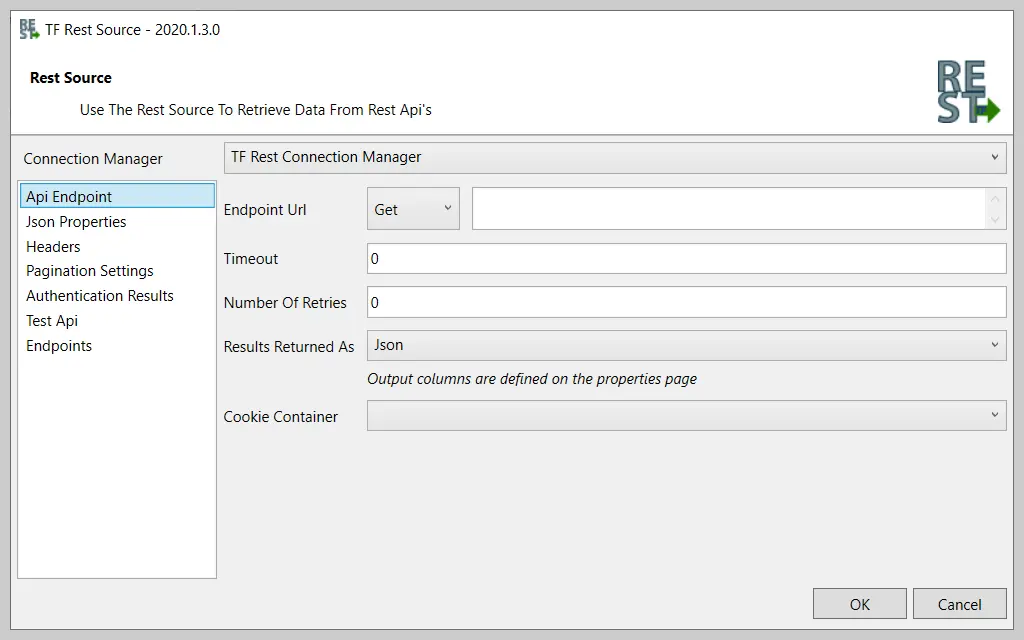Open the Cookie Container dropdown
The width and height of the screenshot is (1024, 640).
coord(686,415)
